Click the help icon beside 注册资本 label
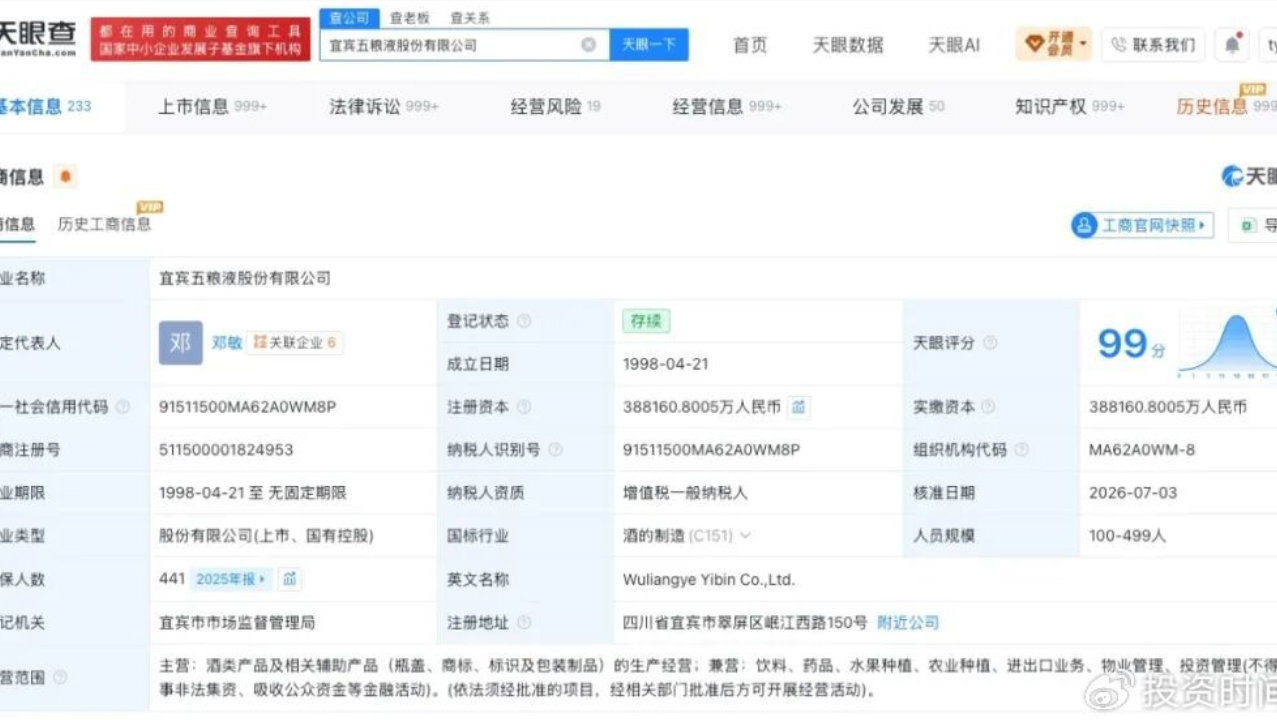The image size is (1277, 720). [x=524, y=407]
